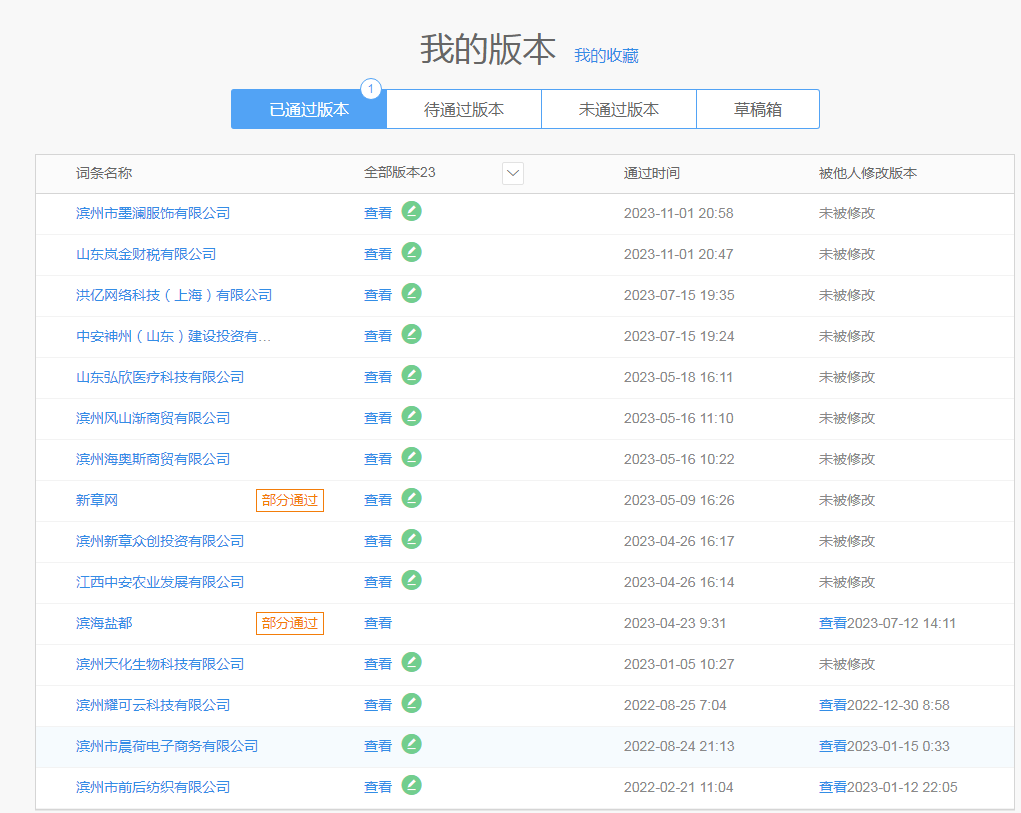
Task: Click 查看 for 滨州市墨澜服饰有限公司
Action: click(x=378, y=214)
